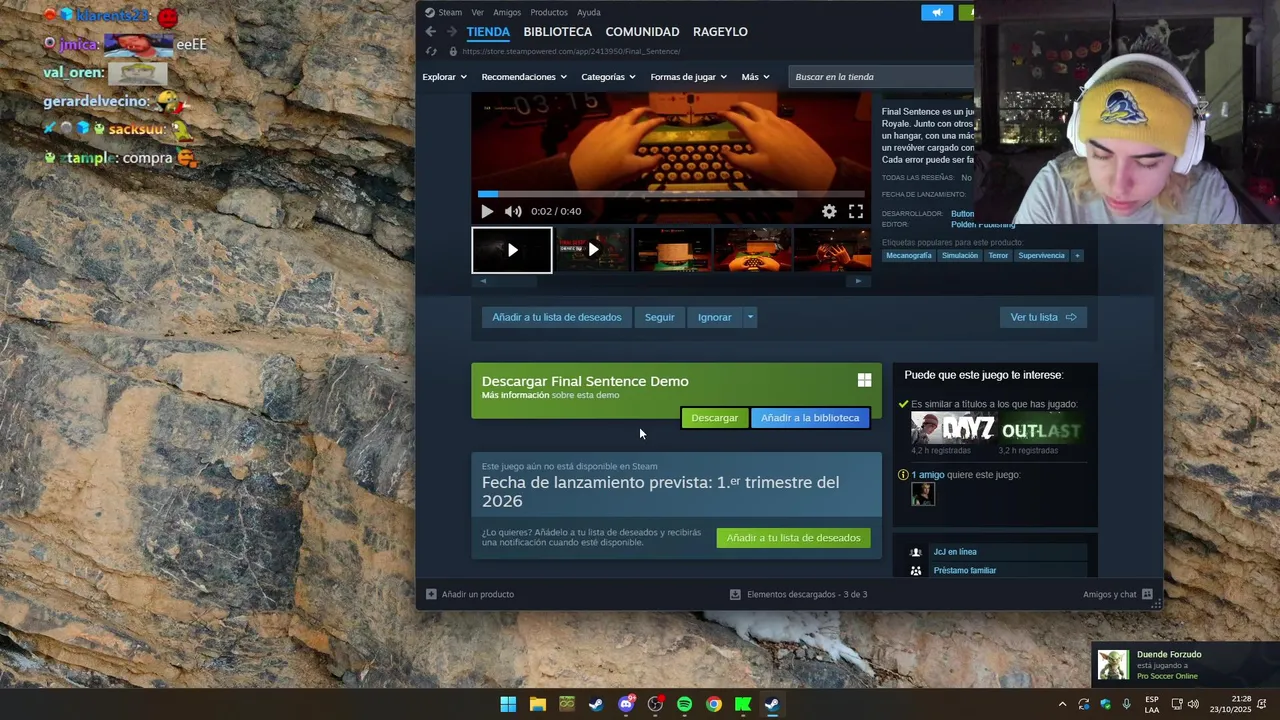The image size is (1280, 720).
Task: Open the Amigos menu
Action: (507, 12)
